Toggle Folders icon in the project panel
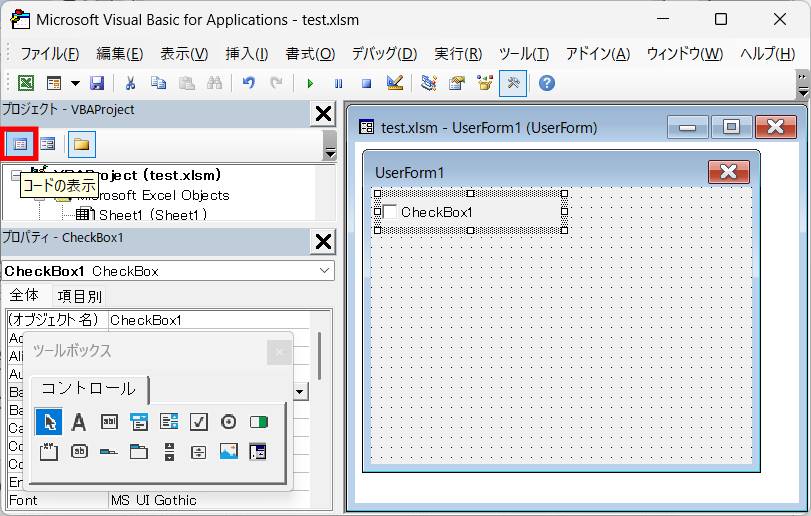The width and height of the screenshot is (811, 516). click(x=82, y=144)
